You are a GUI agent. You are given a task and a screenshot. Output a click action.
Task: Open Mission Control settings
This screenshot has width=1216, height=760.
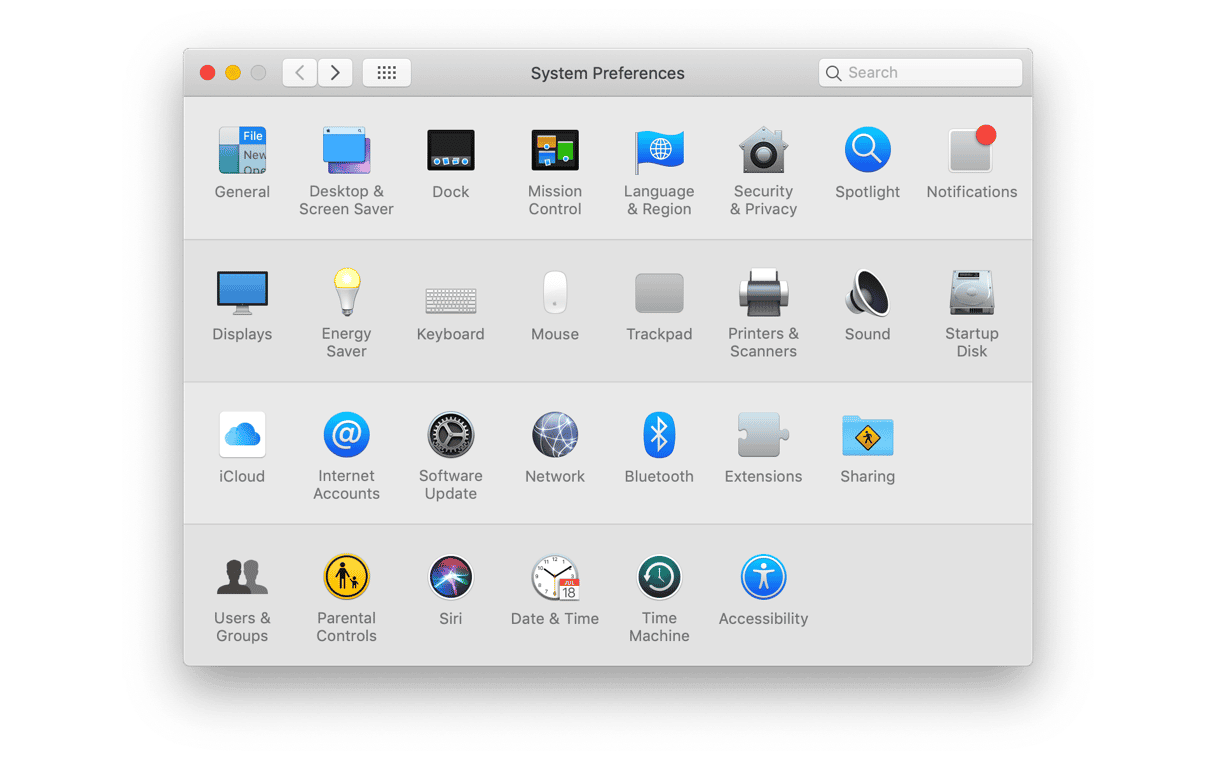pyautogui.click(x=555, y=151)
